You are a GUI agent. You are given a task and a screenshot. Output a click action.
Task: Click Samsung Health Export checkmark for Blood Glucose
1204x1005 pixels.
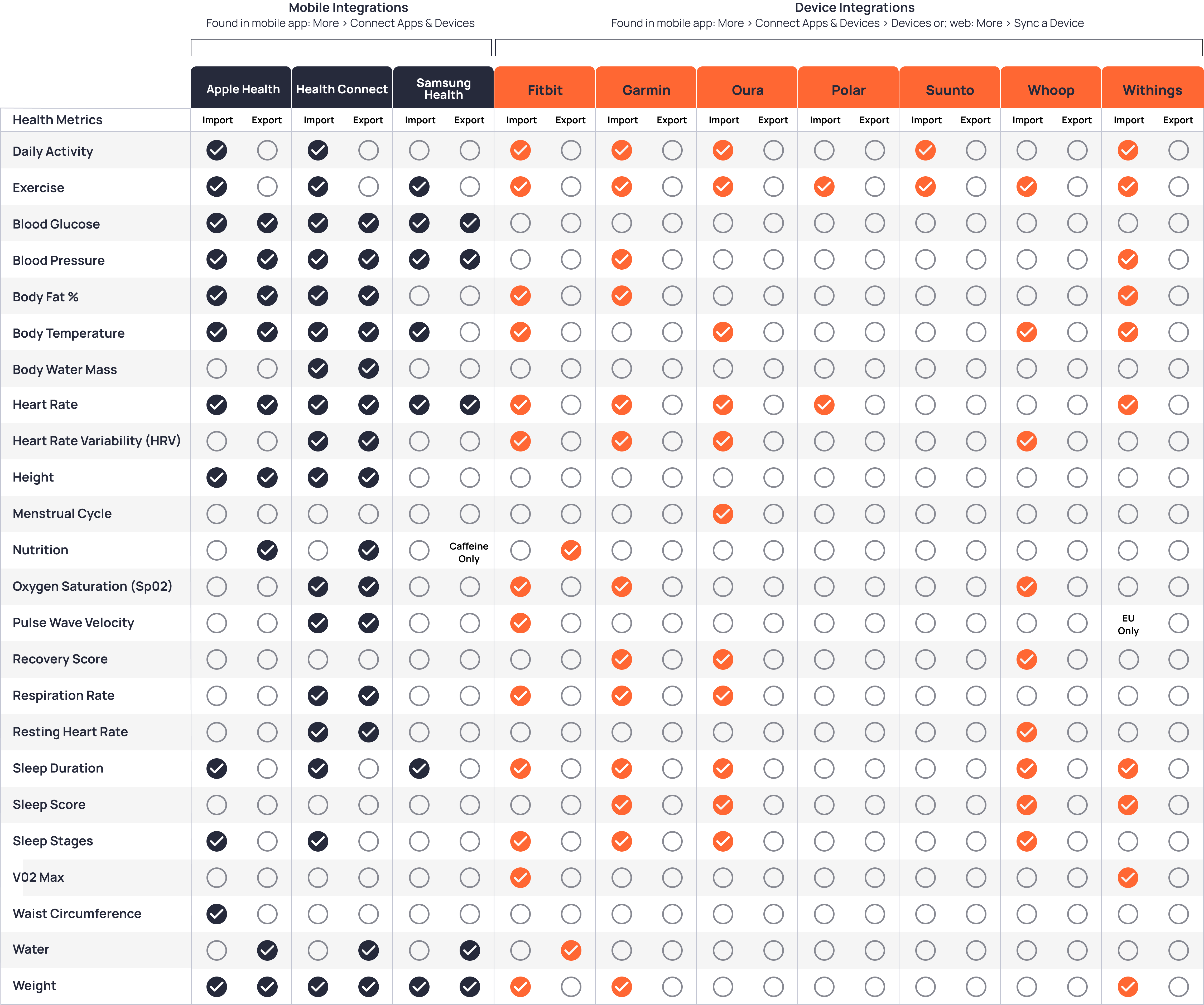tap(470, 224)
